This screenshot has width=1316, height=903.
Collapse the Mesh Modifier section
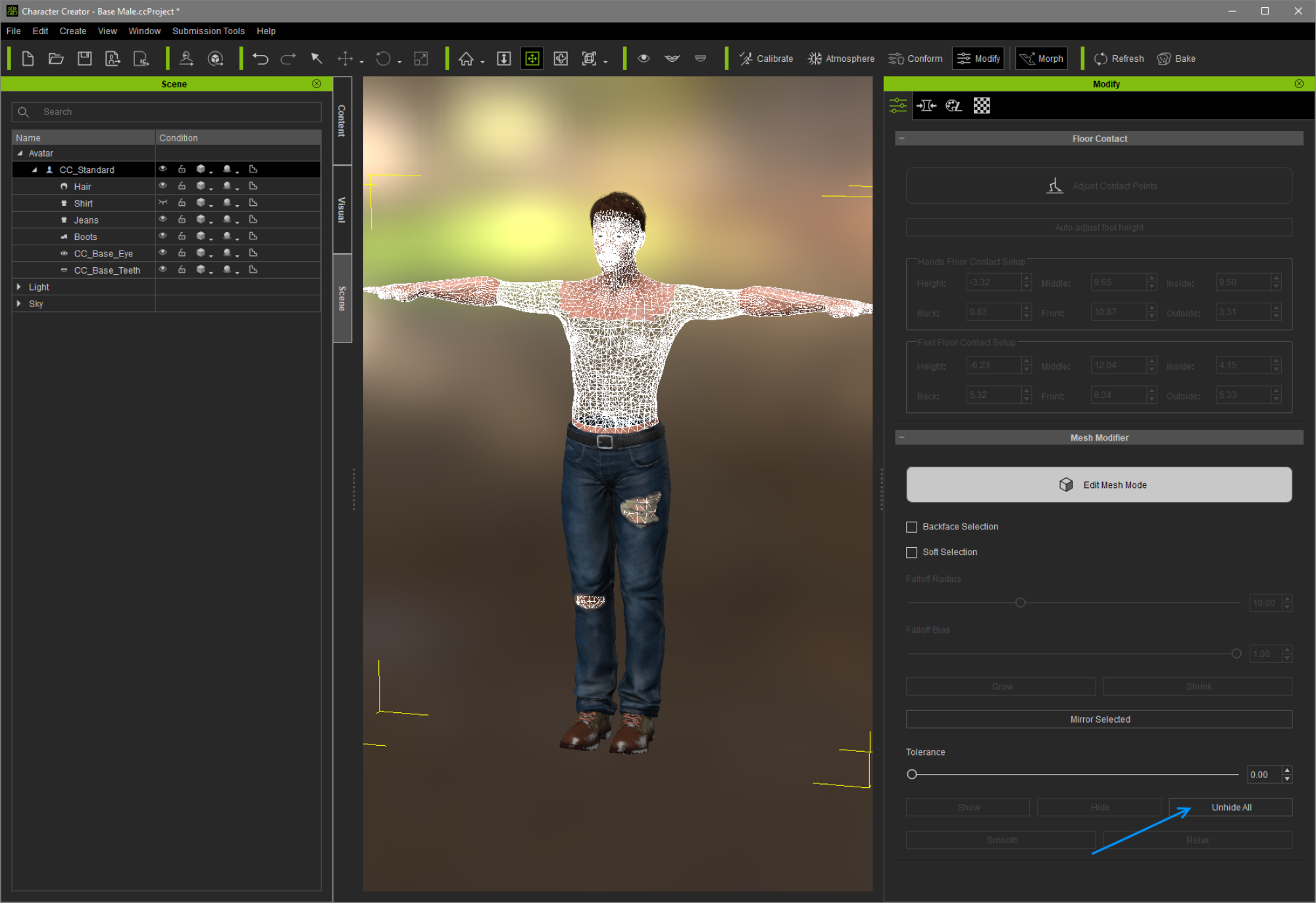(x=901, y=437)
